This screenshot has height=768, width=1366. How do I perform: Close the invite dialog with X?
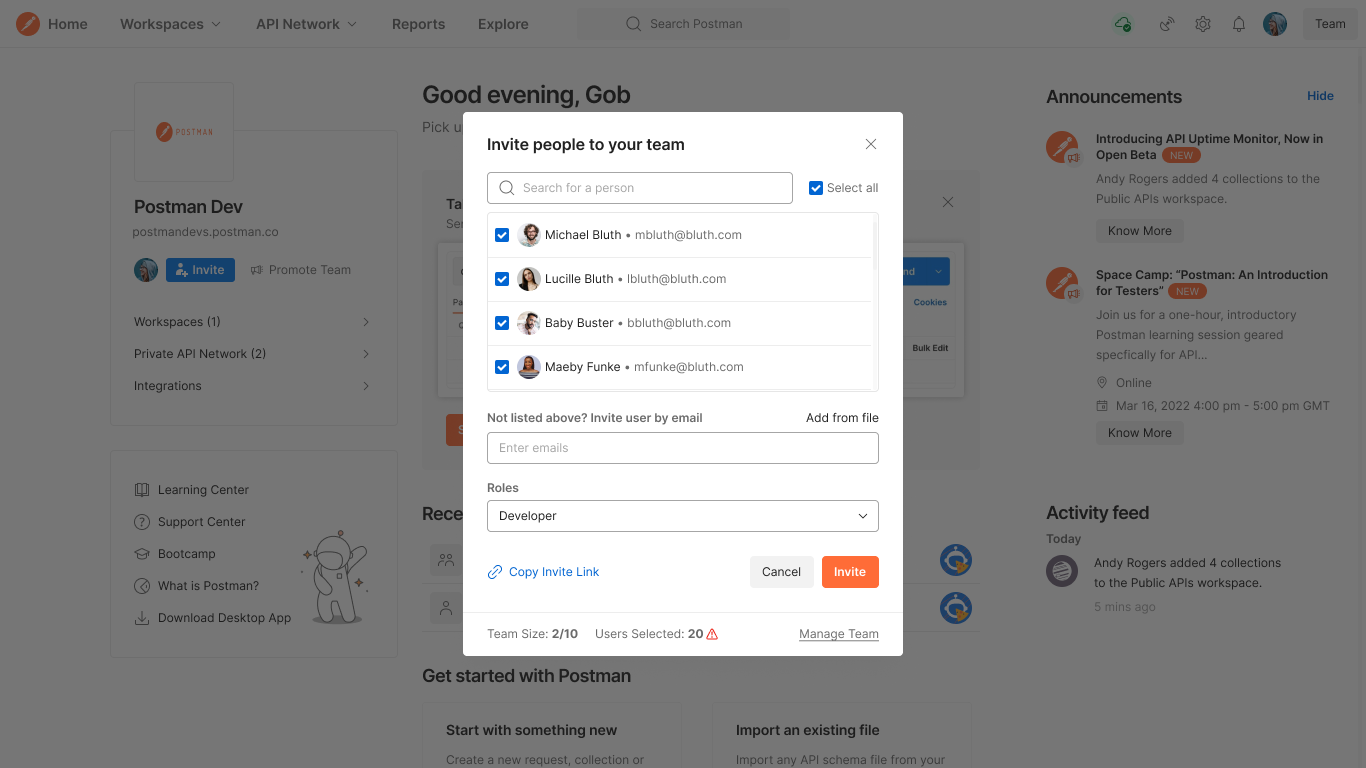pos(871,144)
